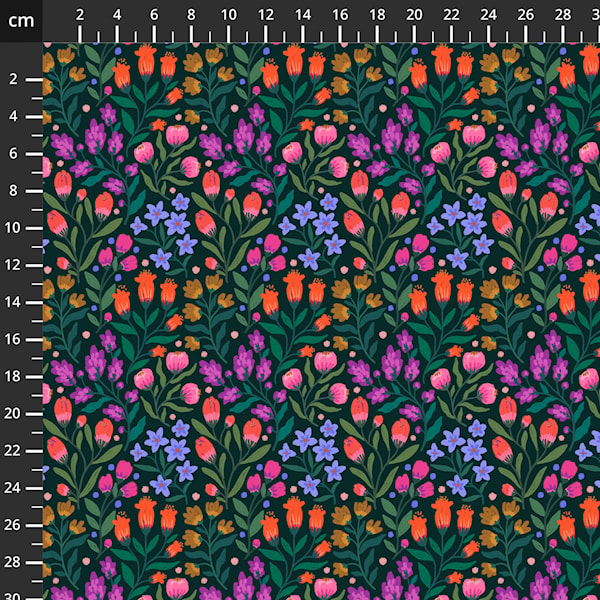Select the 22 mark on the vertical ruler

coord(12,451)
